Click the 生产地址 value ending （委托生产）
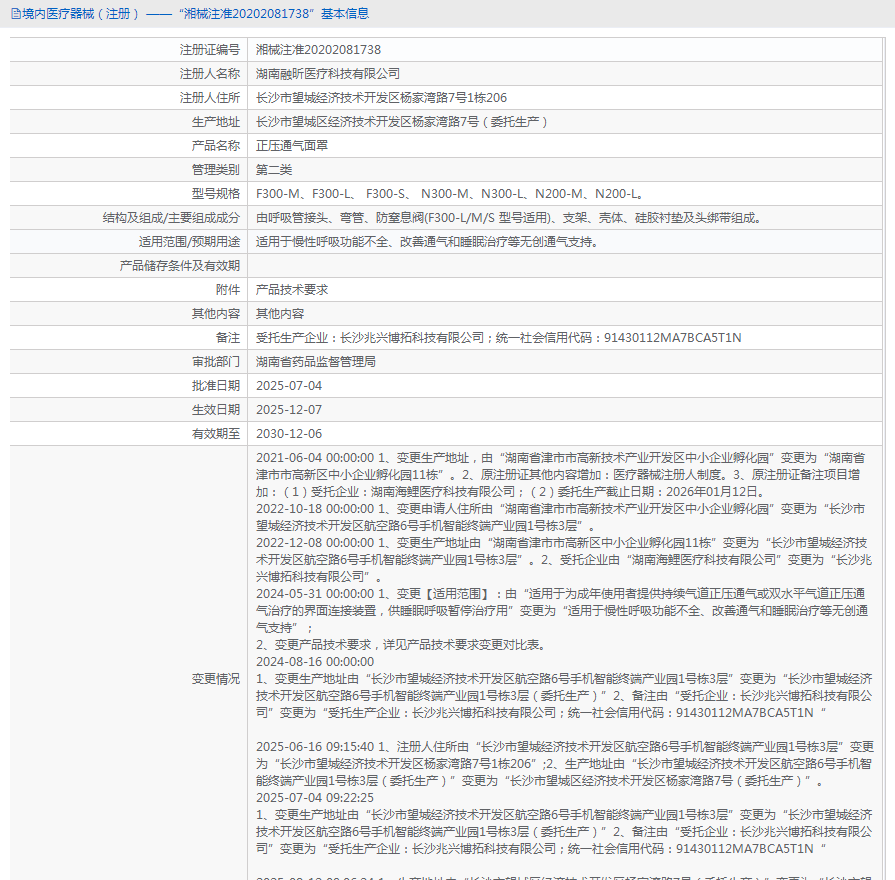Image resolution: width=895 pixels, height=880 pixels. pyautogui.click(x=402, y=122)
